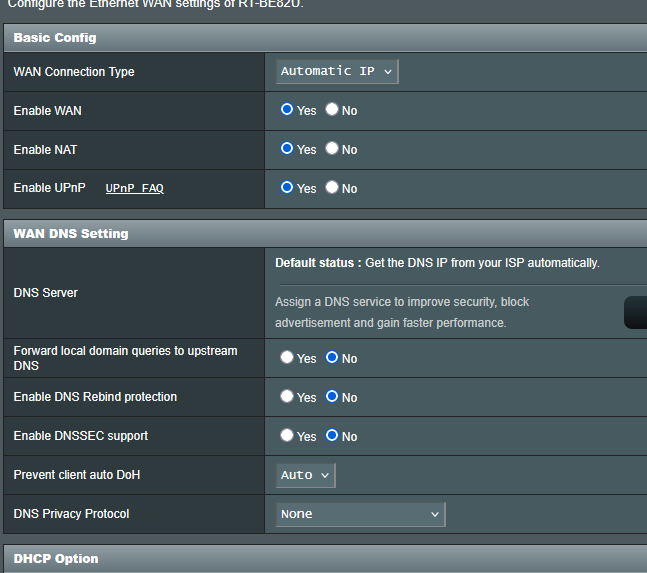Expand the Prevent client auto DoH dropdown
This screenshot has height=573, width=647.
coord(306,475)
